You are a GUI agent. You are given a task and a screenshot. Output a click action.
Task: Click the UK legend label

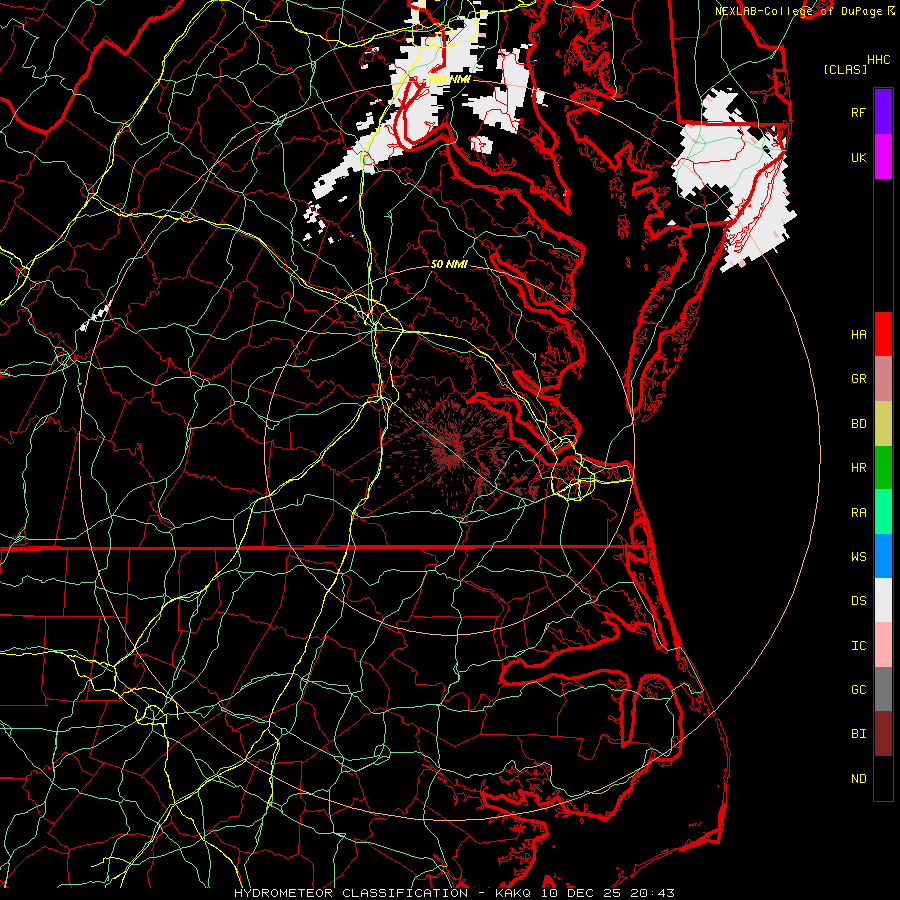858,157
